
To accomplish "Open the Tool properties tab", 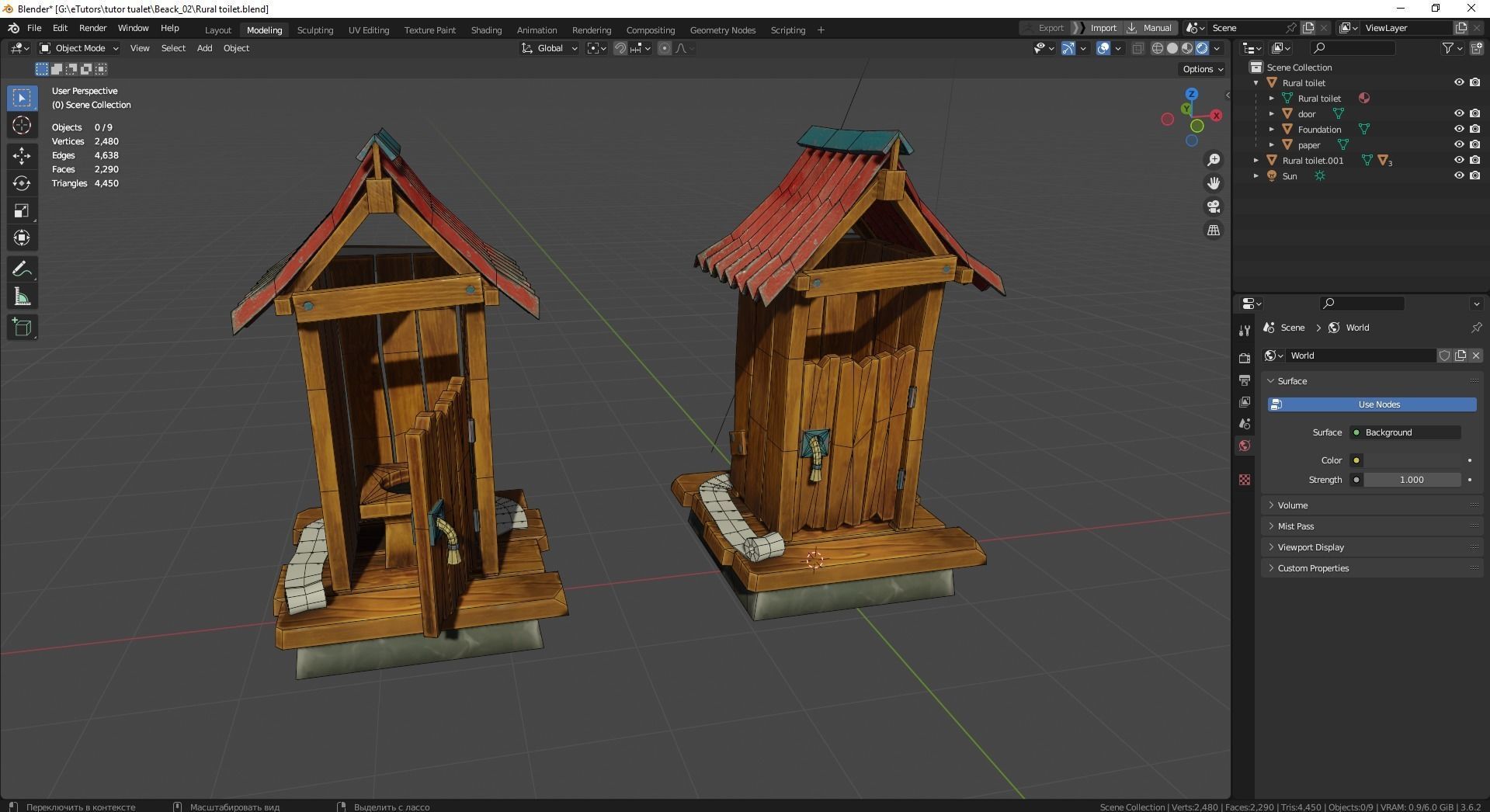I will [1245, 330].
